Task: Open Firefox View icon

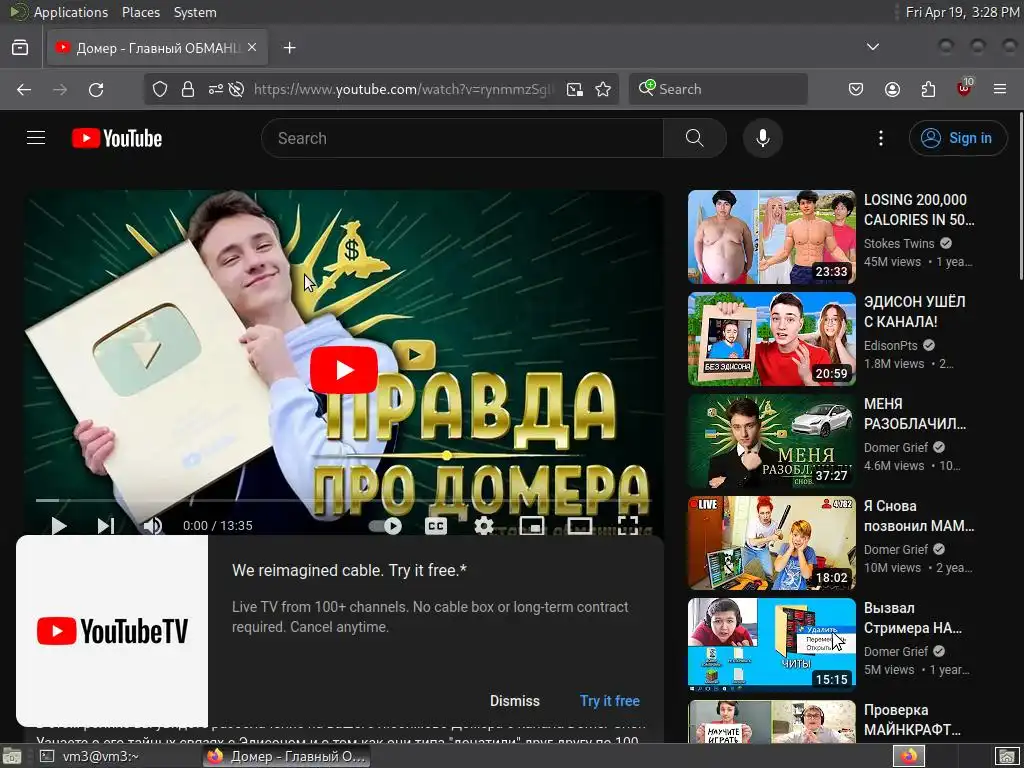Action: pyautogui.click(x=20, y=48)
